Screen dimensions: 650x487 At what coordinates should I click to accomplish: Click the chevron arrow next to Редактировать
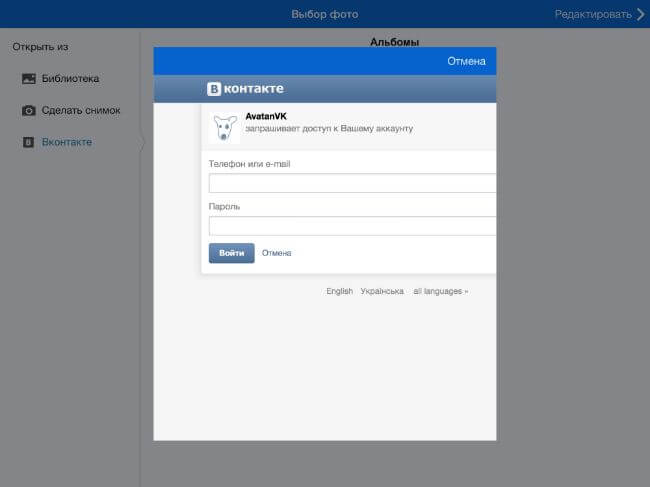[641, 14]
